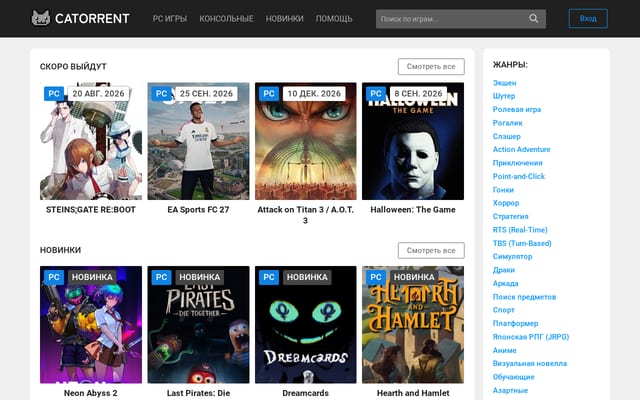Select the Рогалик genre link
This screenshot has width=640, height=400.
click(x=508, y=123)
